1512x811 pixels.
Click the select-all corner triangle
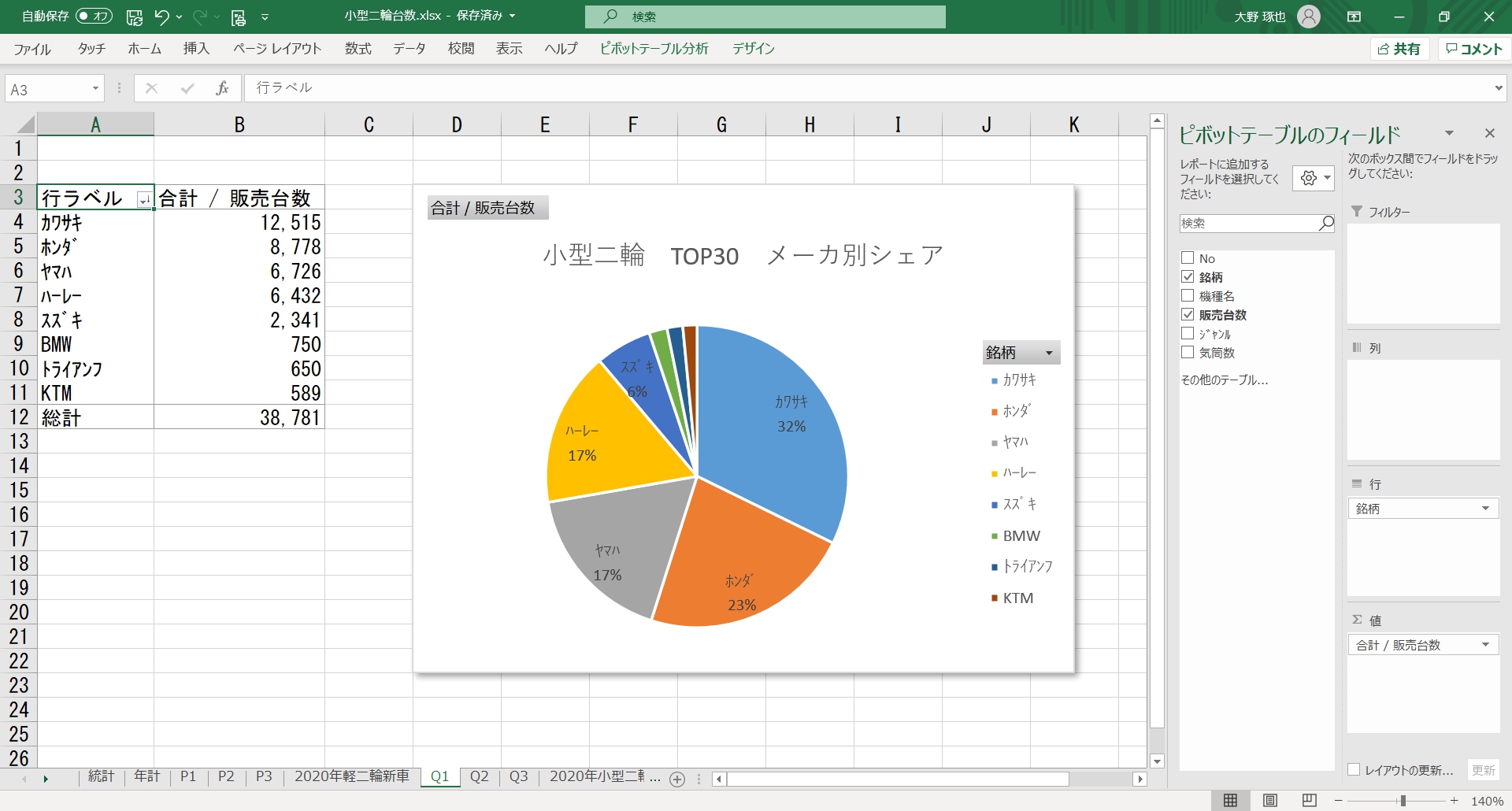pyautogui.click(x=26, y=124)
